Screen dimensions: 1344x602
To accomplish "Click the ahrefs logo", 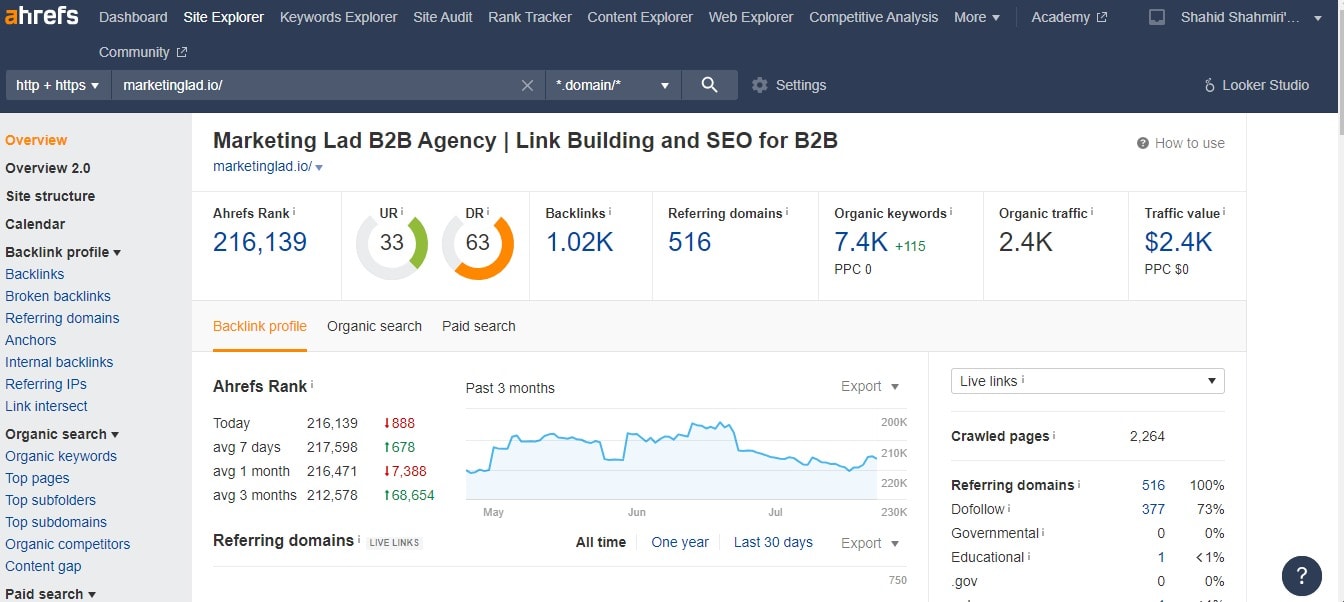I will tap(41, 16).
